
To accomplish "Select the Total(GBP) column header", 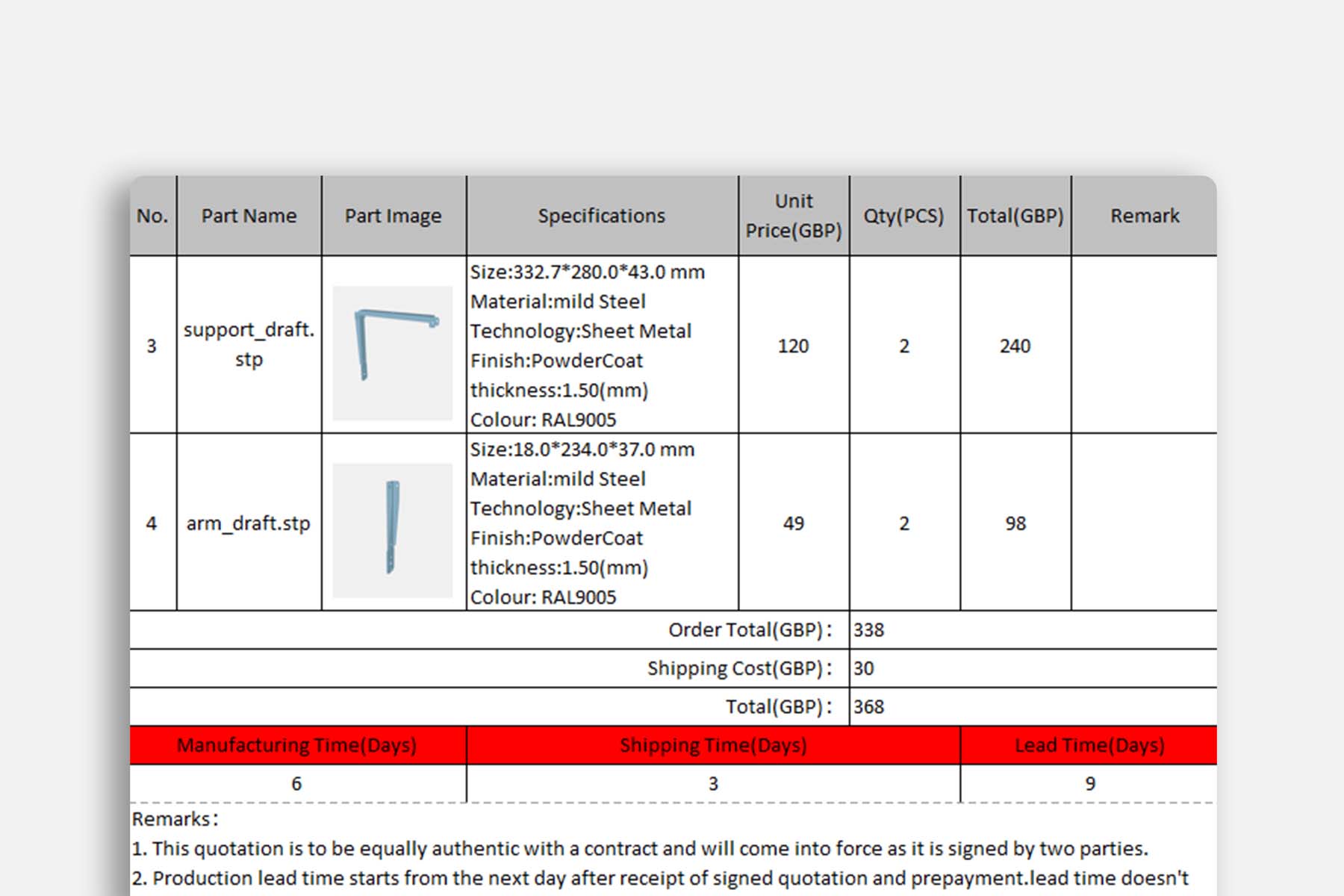I will click(1014, 215).
